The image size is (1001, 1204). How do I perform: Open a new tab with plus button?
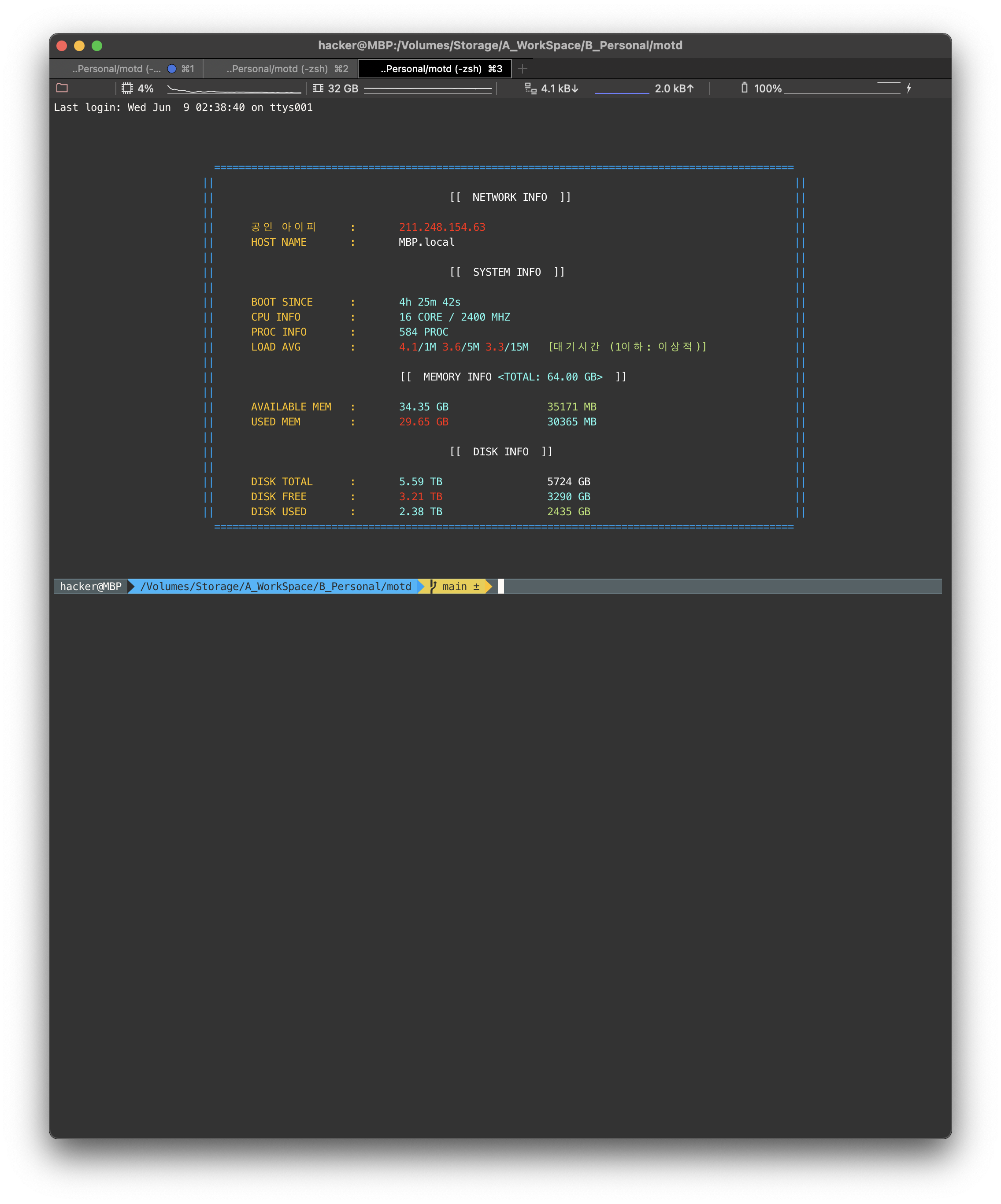point(522,69)
